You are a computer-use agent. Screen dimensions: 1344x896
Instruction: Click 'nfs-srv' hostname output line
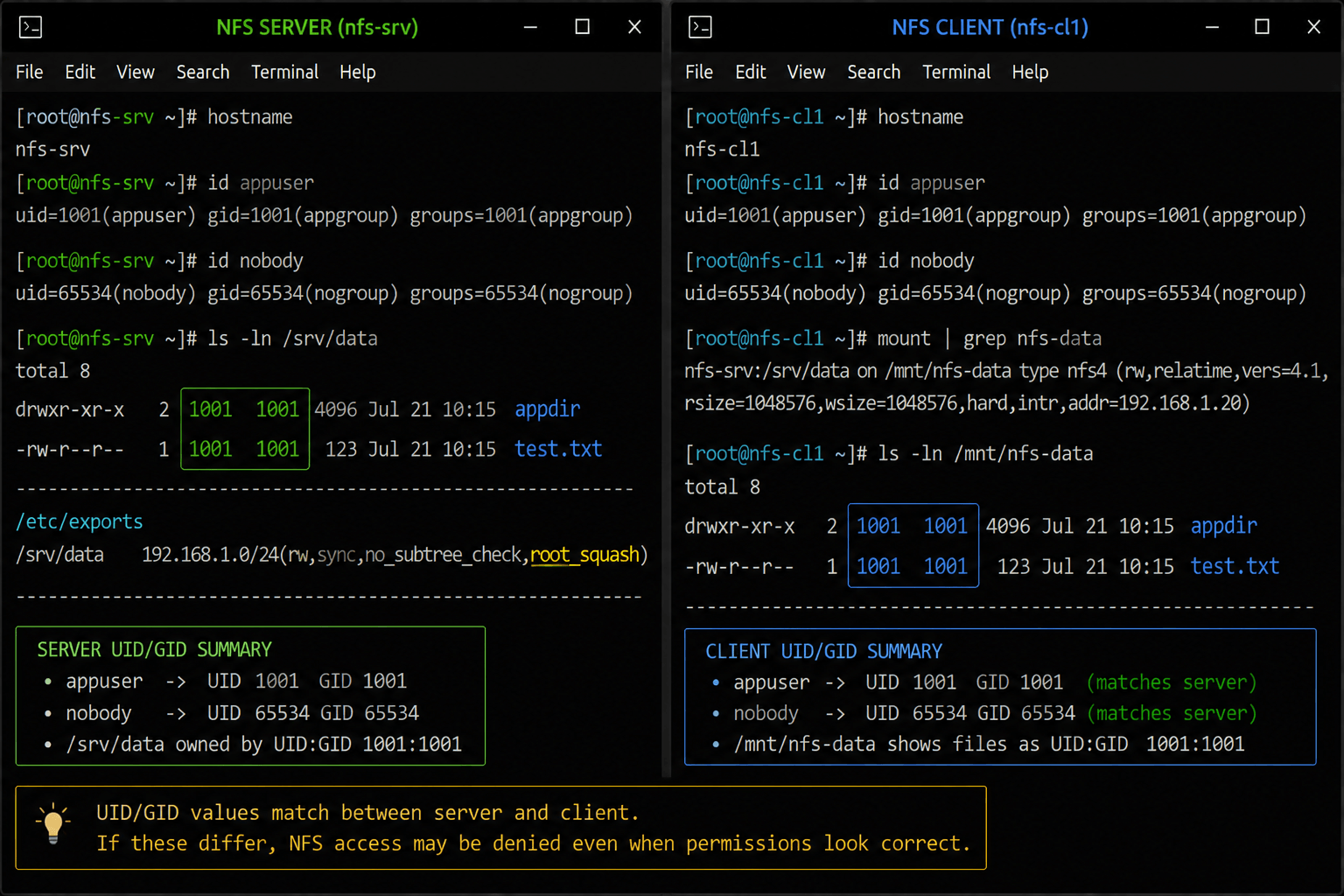point(52,150)
